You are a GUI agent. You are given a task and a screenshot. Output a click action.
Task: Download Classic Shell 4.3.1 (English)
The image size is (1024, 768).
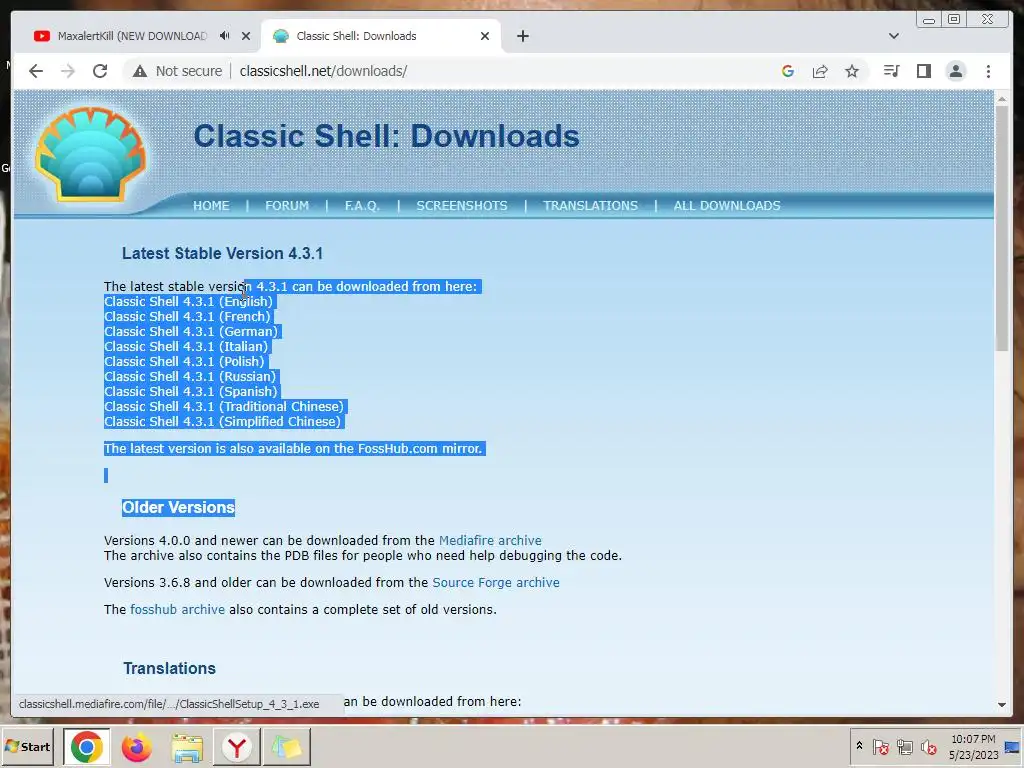(x=188, y=302)
